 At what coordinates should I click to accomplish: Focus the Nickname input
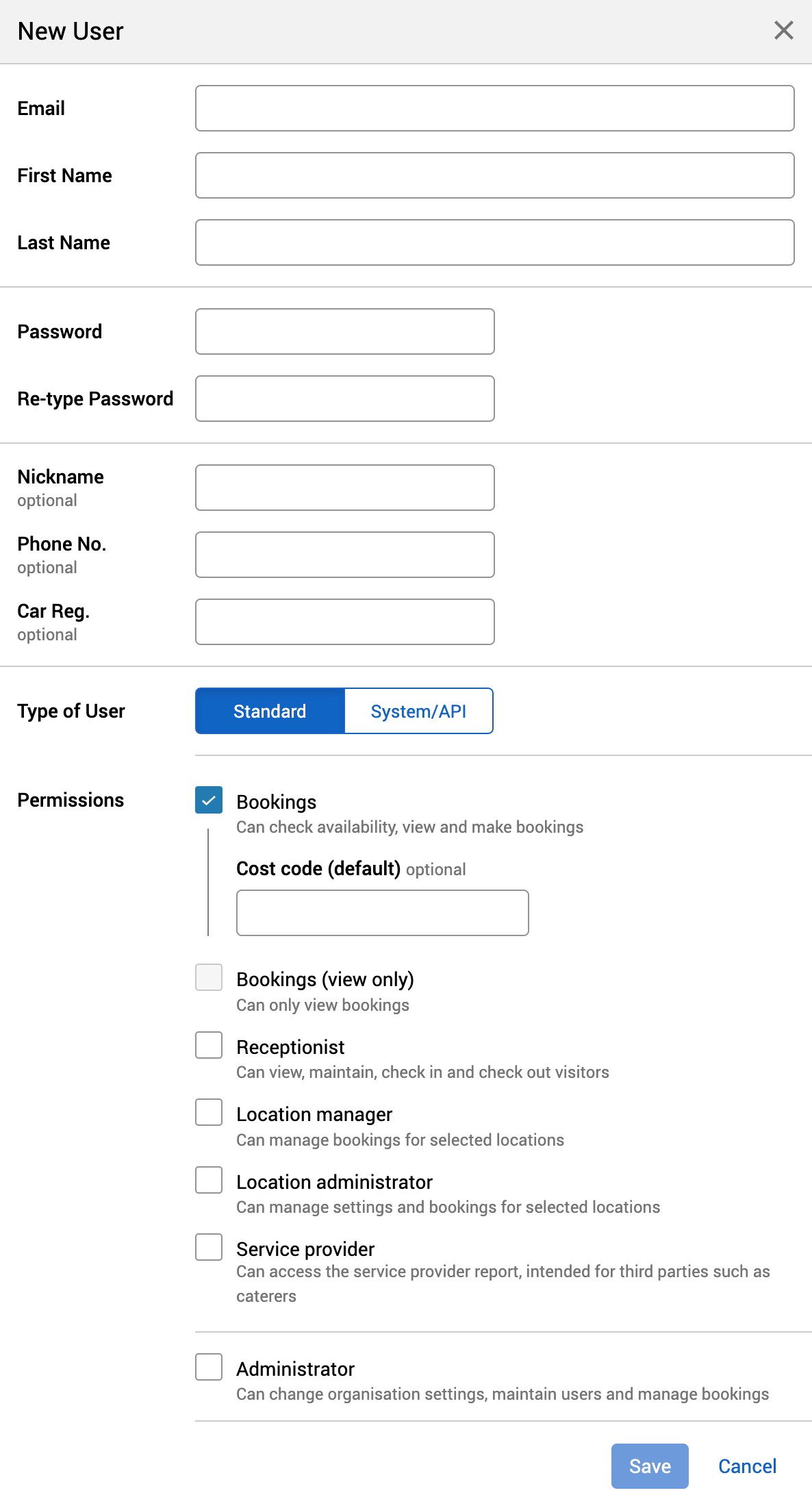coord(344,487)
